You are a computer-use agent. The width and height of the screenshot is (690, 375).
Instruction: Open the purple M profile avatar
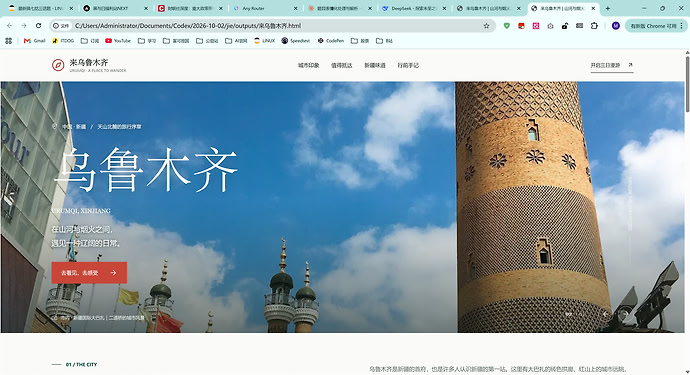pos(616,26)
